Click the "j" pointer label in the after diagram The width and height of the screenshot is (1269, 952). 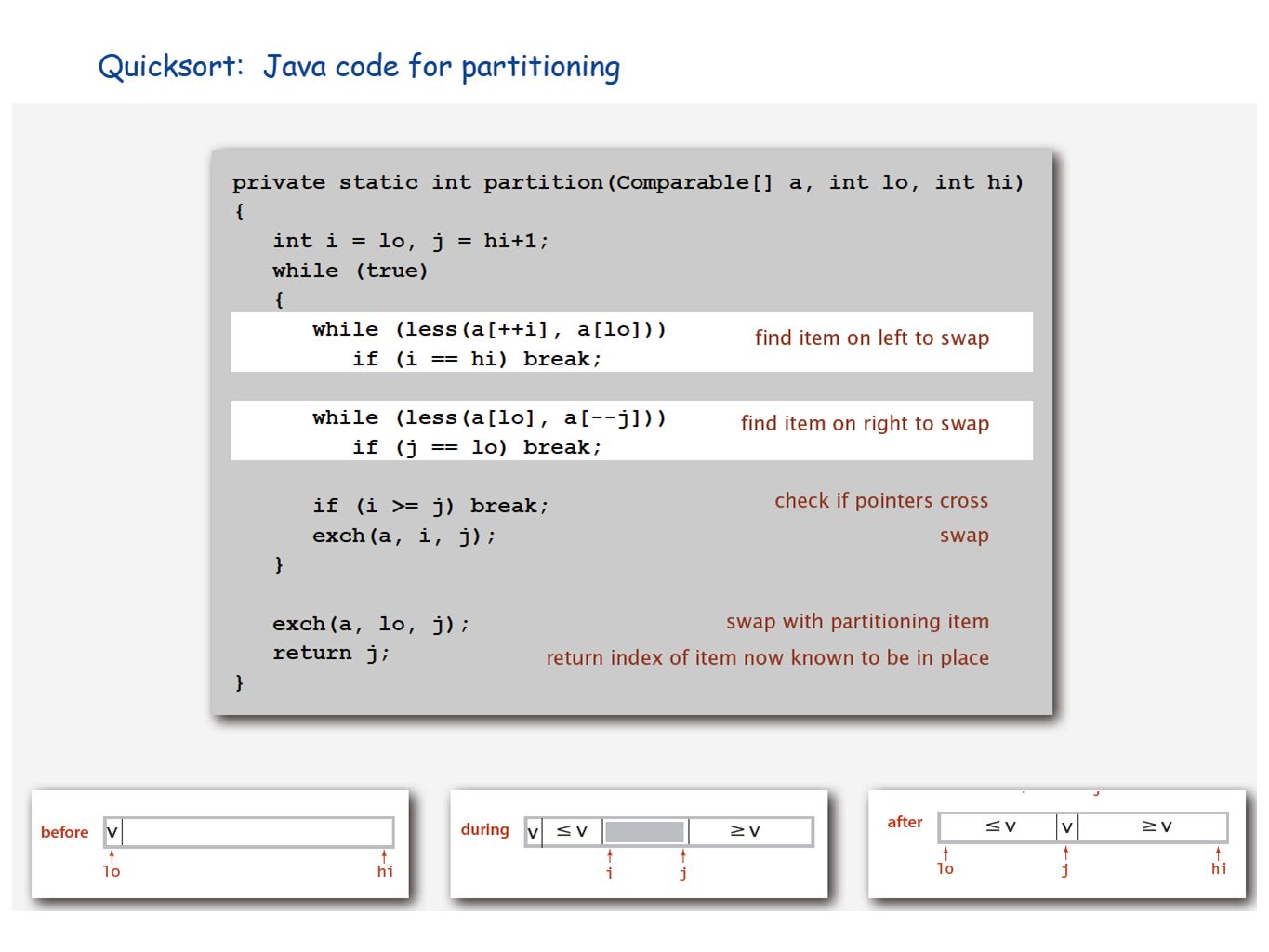1065,869
